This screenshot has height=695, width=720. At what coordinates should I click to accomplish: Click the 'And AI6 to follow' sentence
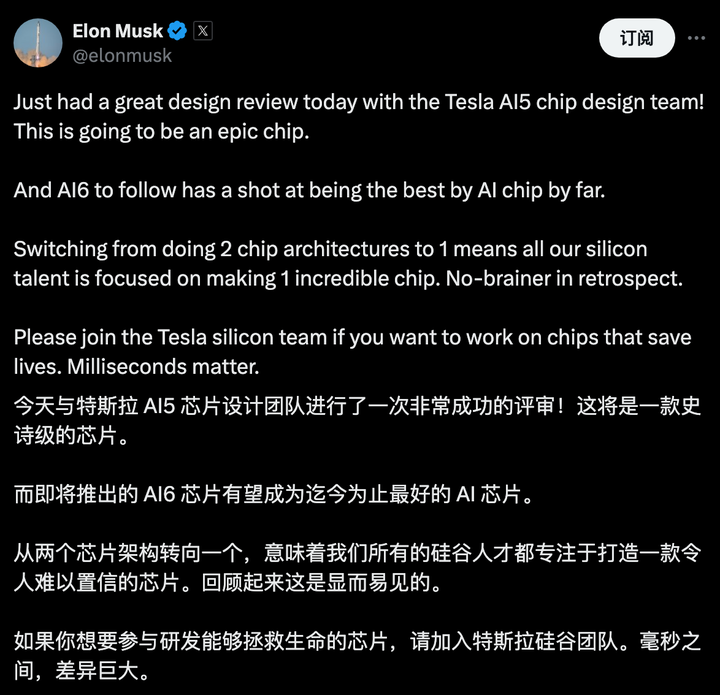[309, 190]
